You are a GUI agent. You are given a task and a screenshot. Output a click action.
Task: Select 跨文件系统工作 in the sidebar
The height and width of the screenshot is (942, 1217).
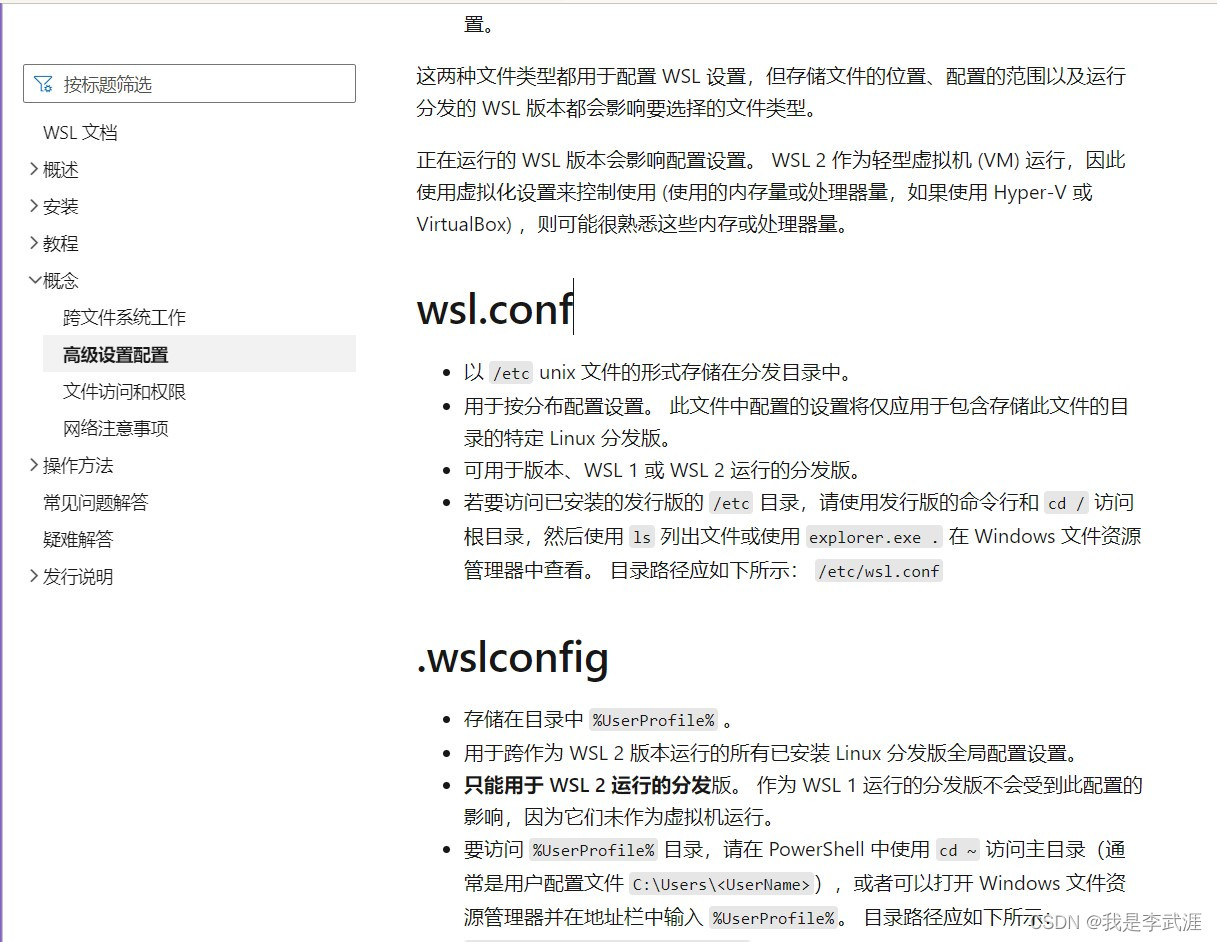(x=124, y=317)
